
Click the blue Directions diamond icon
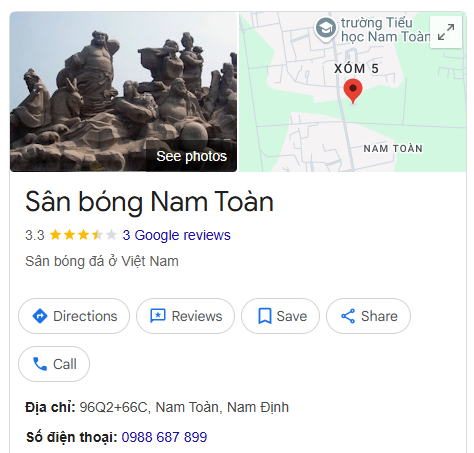(40, 316)
